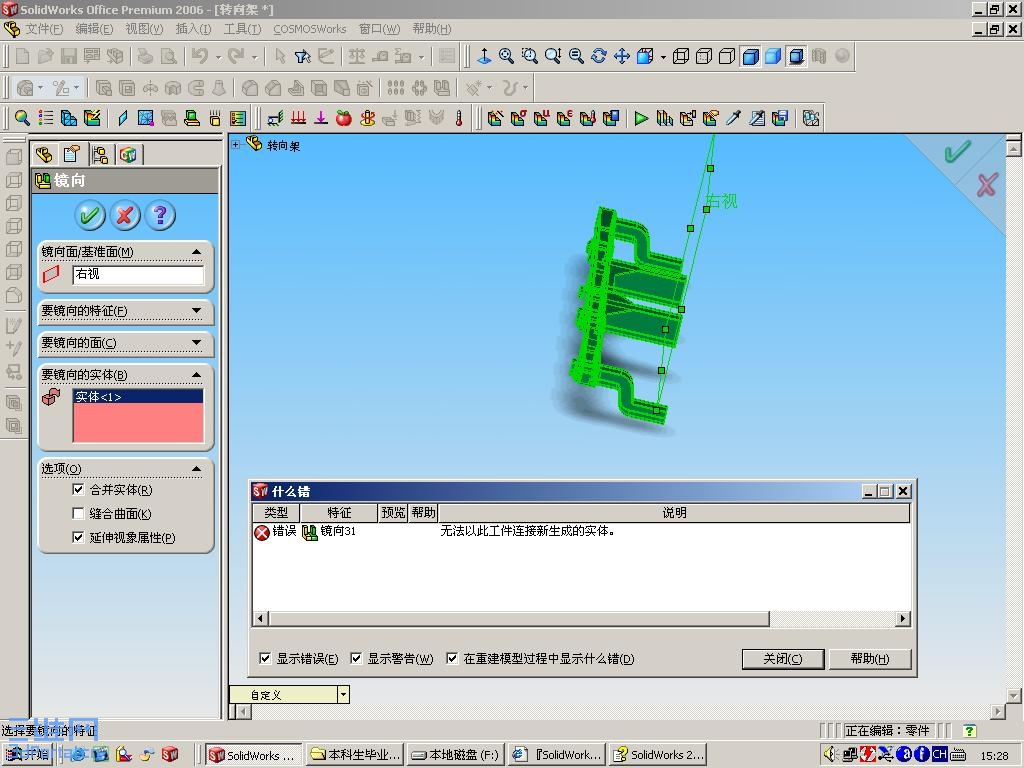Toggle 缝合曲面 checkbox
The image size is (1024, 768).
tap(78, 513)
